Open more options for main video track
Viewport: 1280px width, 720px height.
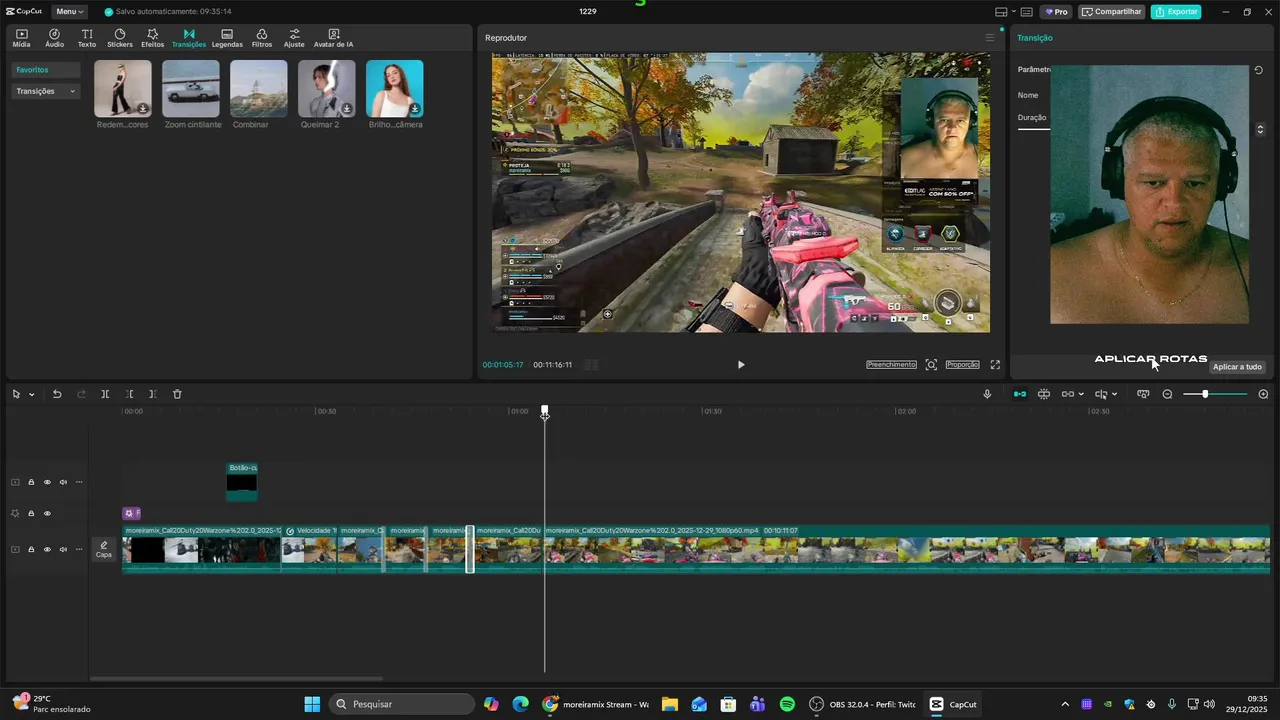click(x=79, y=549)
